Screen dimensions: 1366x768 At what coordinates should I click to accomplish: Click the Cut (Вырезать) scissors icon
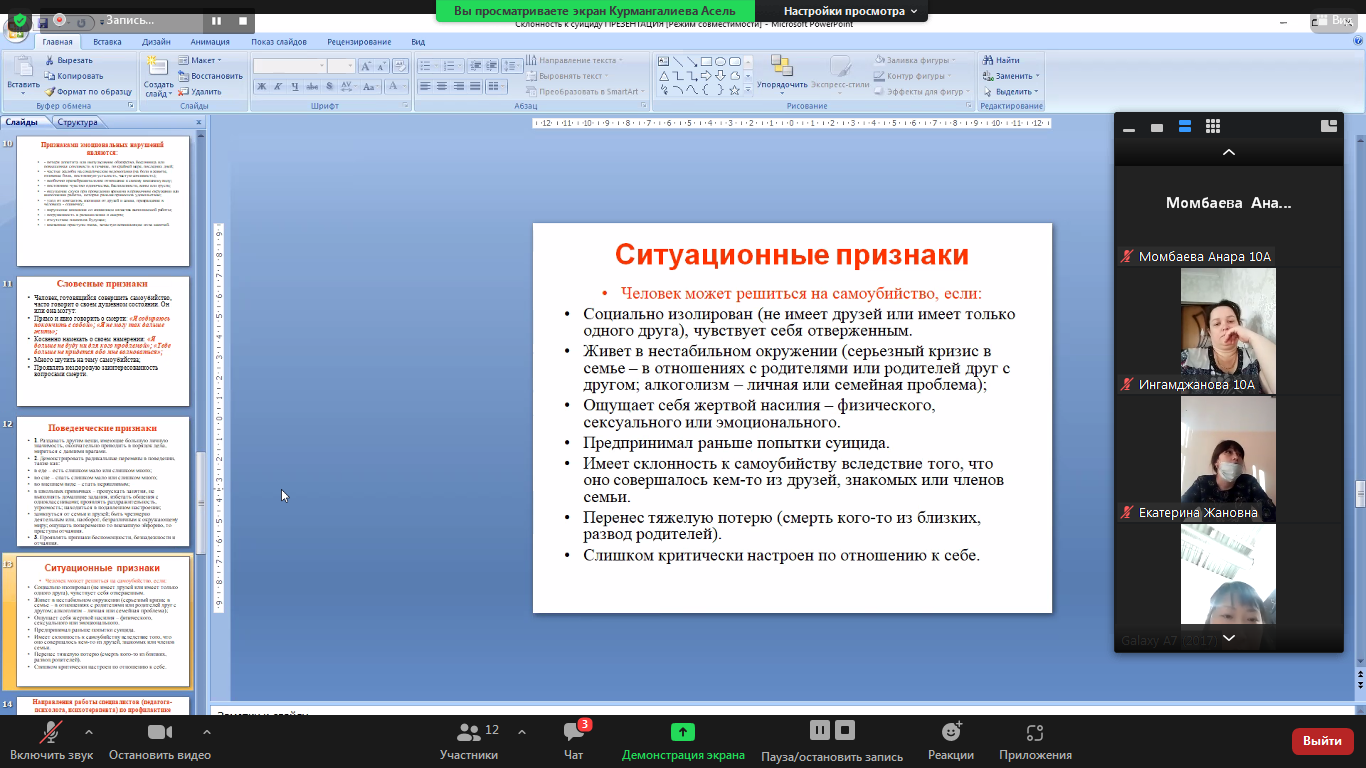coord(48,60)
